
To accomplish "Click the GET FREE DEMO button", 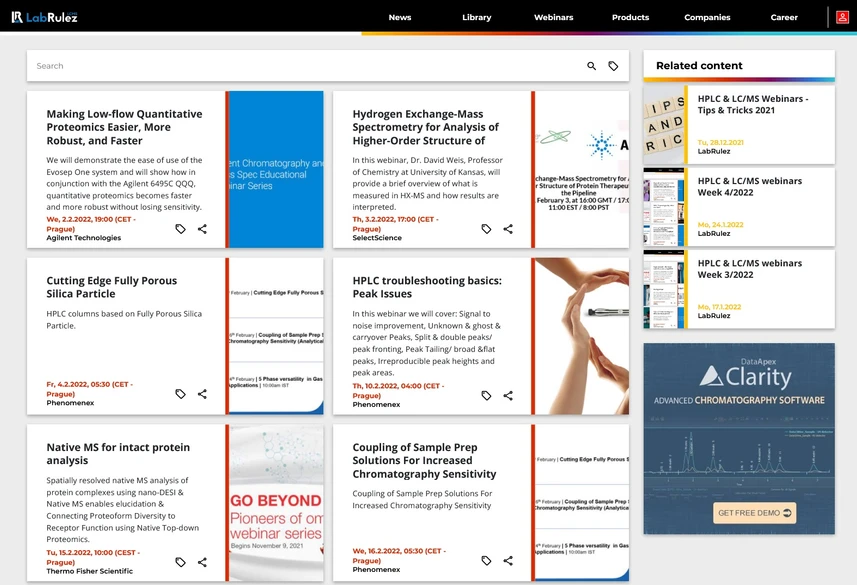I will pos(754,513).
